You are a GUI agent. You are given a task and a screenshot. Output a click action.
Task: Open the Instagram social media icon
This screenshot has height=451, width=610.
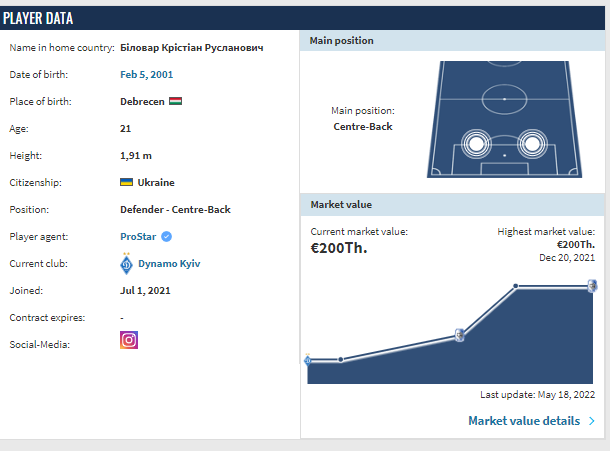pyautogui.click(x=128, y=340)
